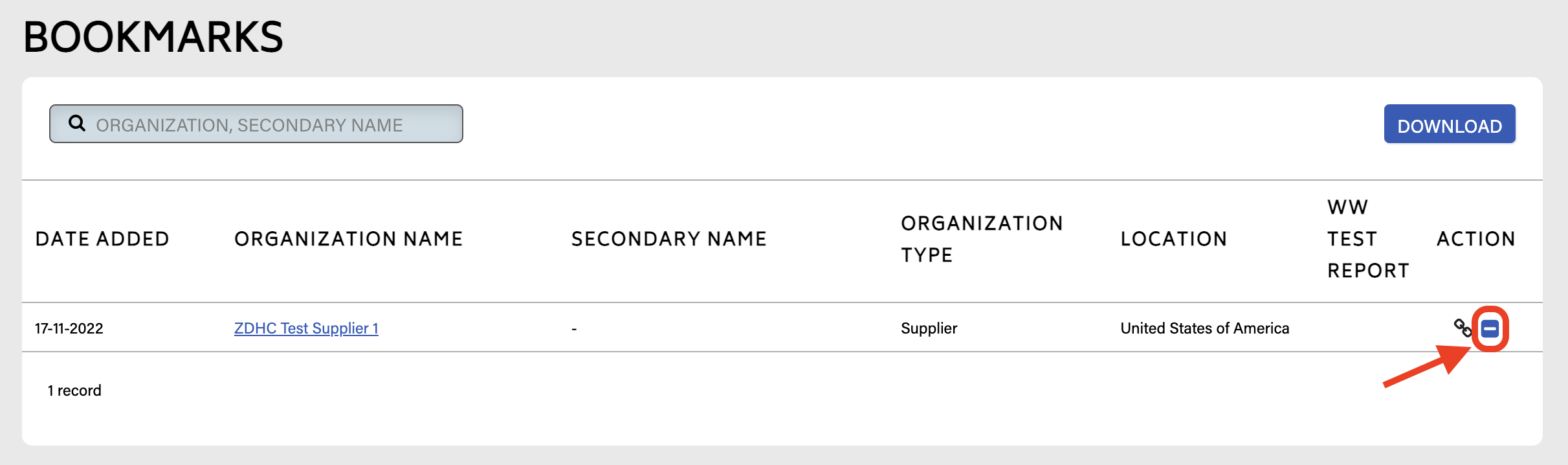This screenshot has width=1568, height=465.
Task: Click the bookmark removal control for the supplier row
Action: point(1490,328)
